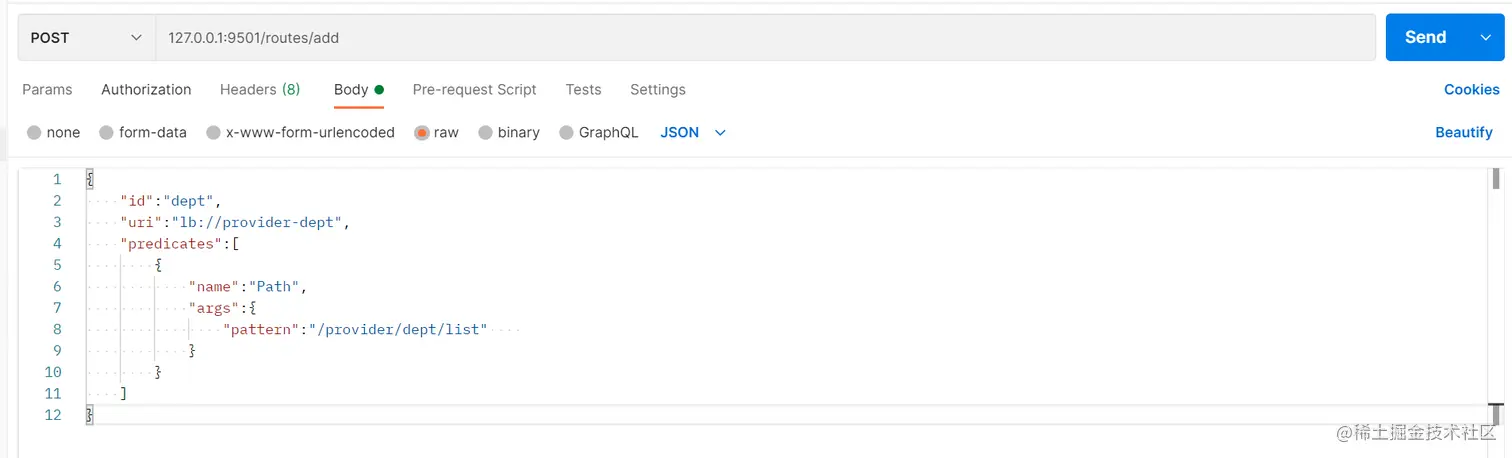Screen dimensions: 1512x458
Task: Open the POST method dropdown
Action: (87, 38)
